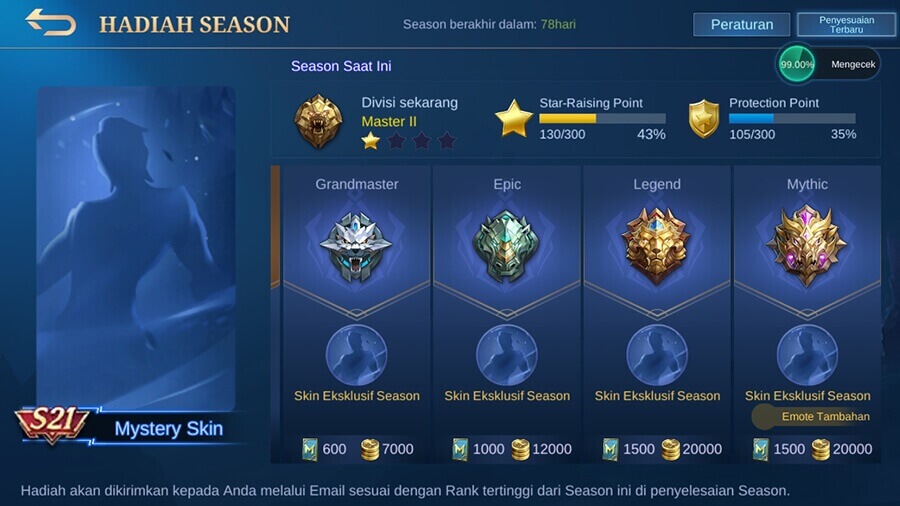Click the Star-Raising Point progress bar
900x506 pixels.
(602, 119)
